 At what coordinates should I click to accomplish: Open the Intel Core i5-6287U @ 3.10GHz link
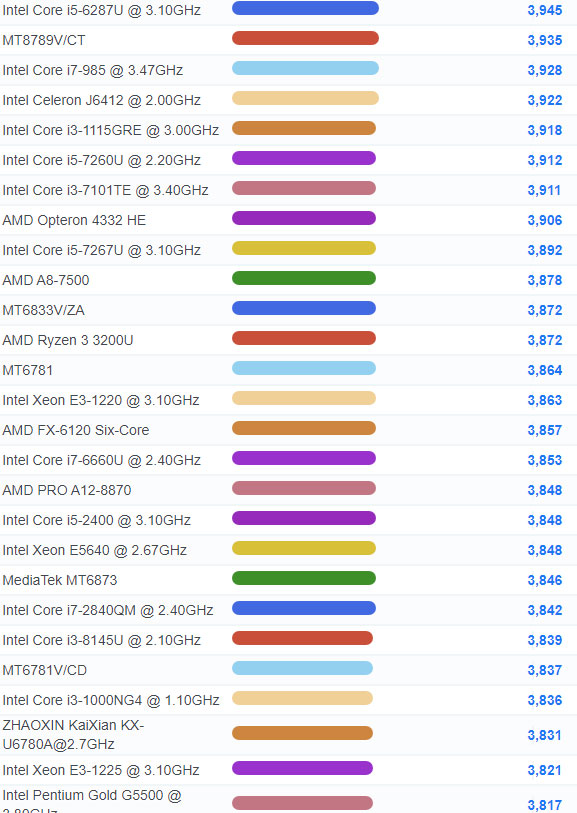pos(102,10)
